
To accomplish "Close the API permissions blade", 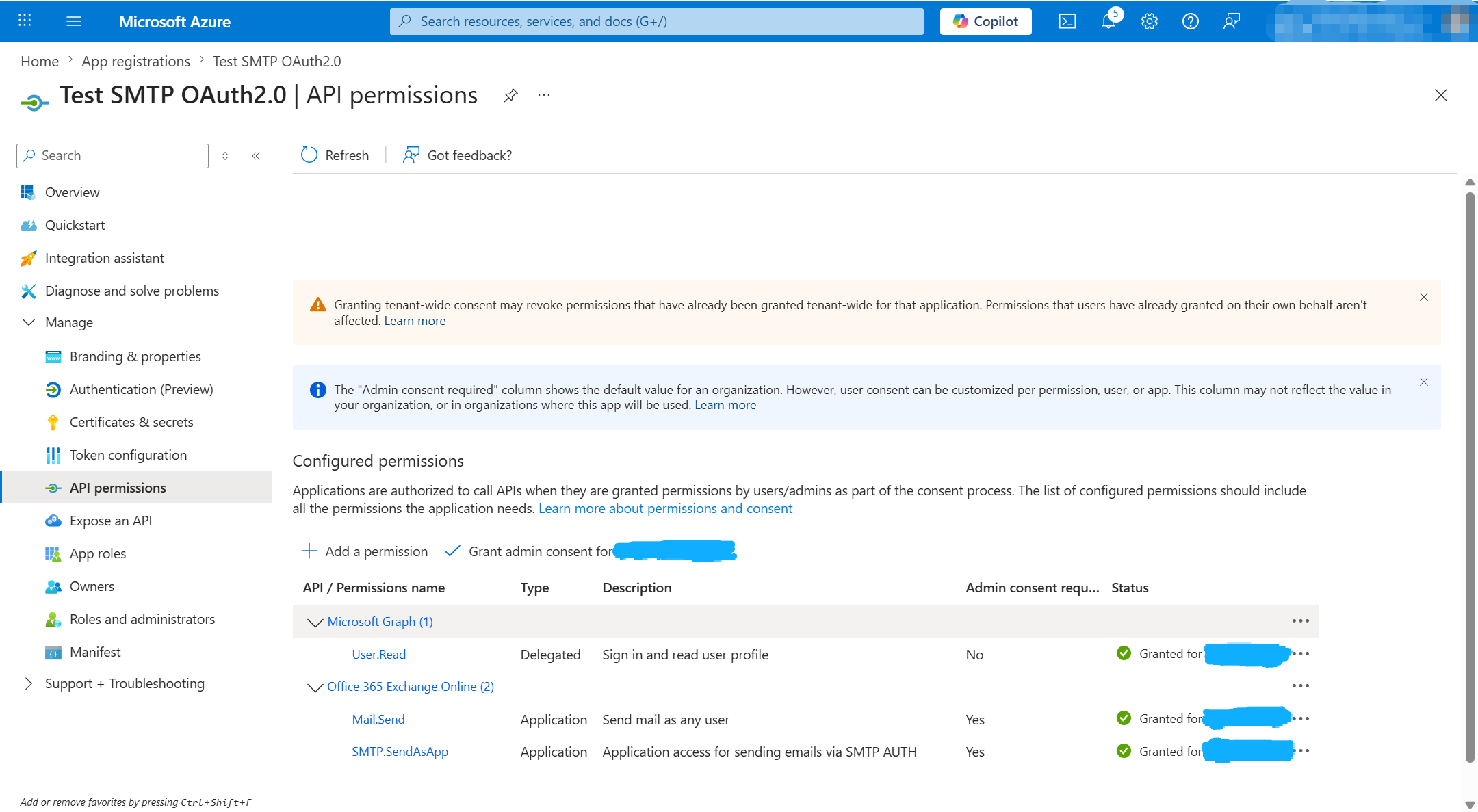I will 1441,95.
